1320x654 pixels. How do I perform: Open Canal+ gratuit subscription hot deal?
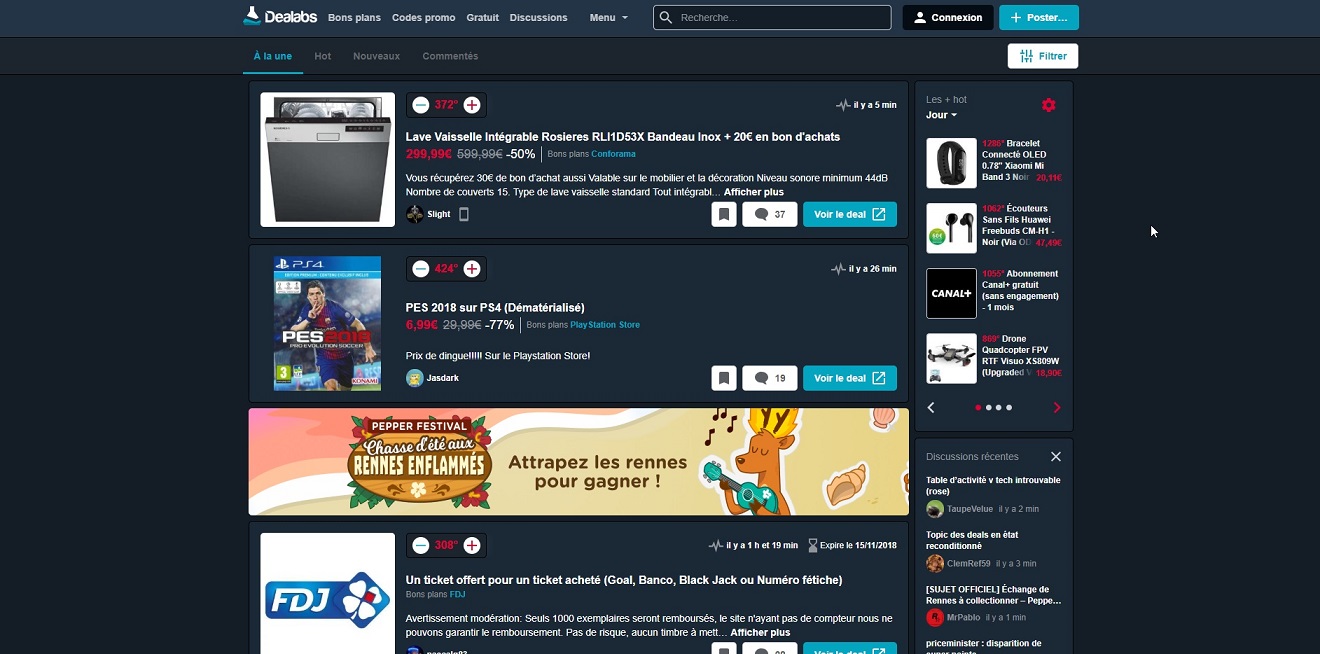pos(994,291)
